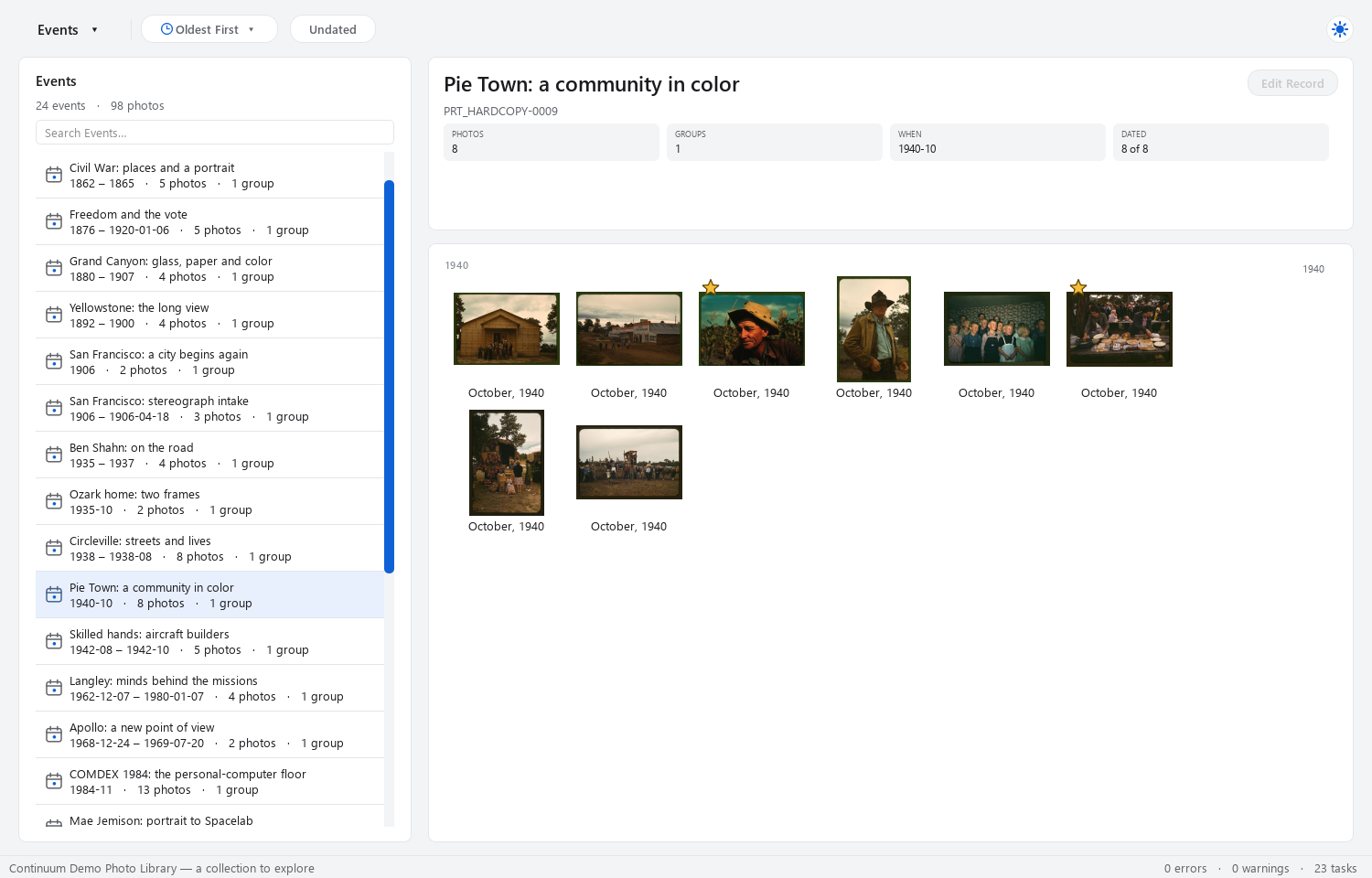
Task: Toggle the light/dark theme sun icon
Action: pos(1340,29)
